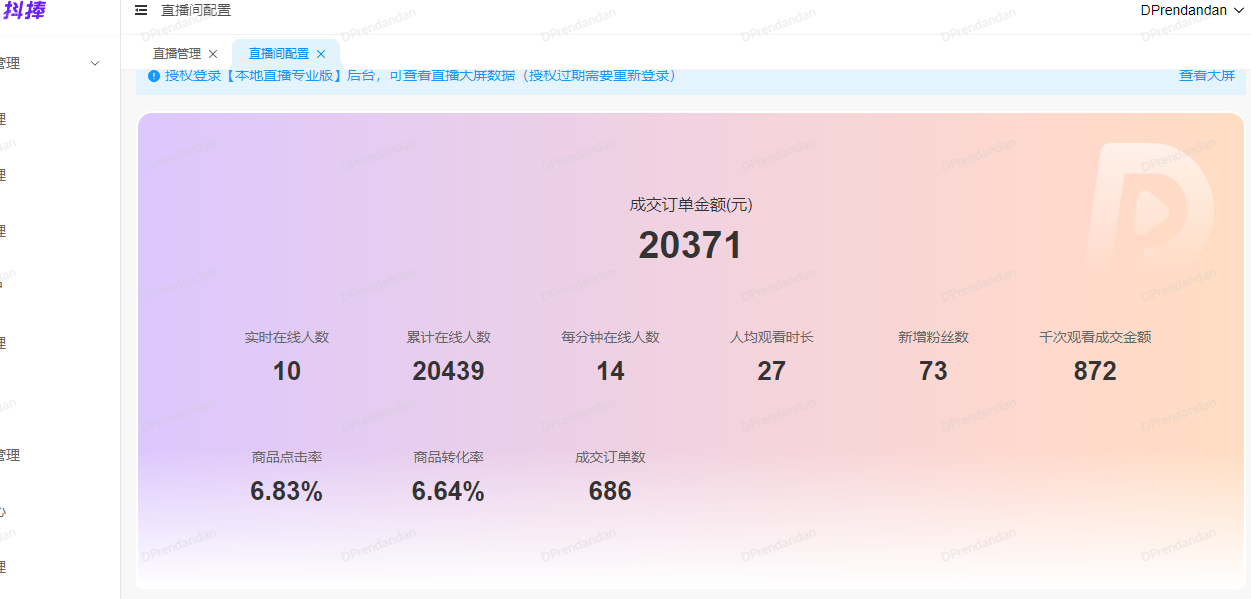Close the 直播管理 tab
The width and height of the screenshot is (1251, 599).
[212, 53]
